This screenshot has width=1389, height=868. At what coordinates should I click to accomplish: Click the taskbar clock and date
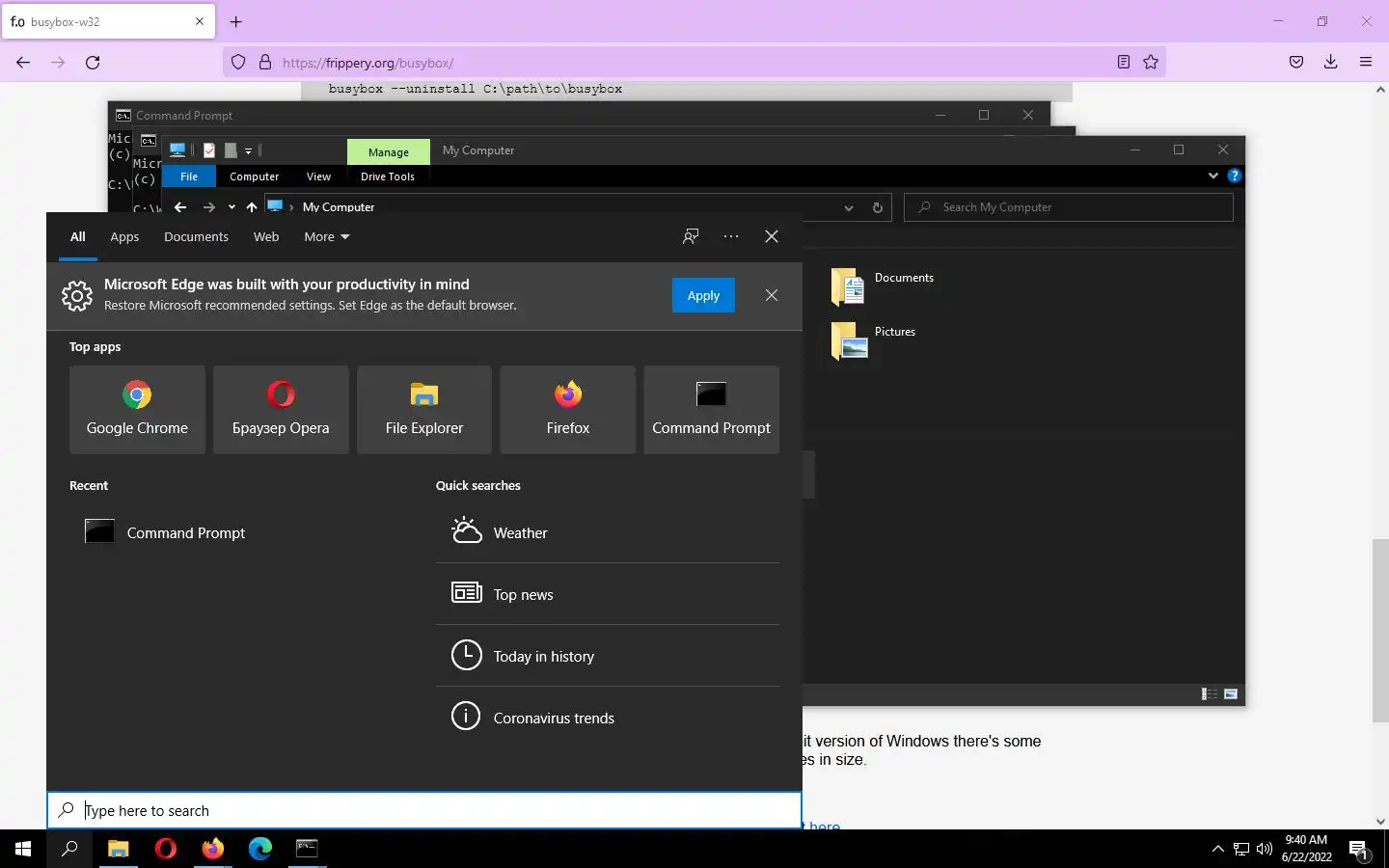point(1307,848)
